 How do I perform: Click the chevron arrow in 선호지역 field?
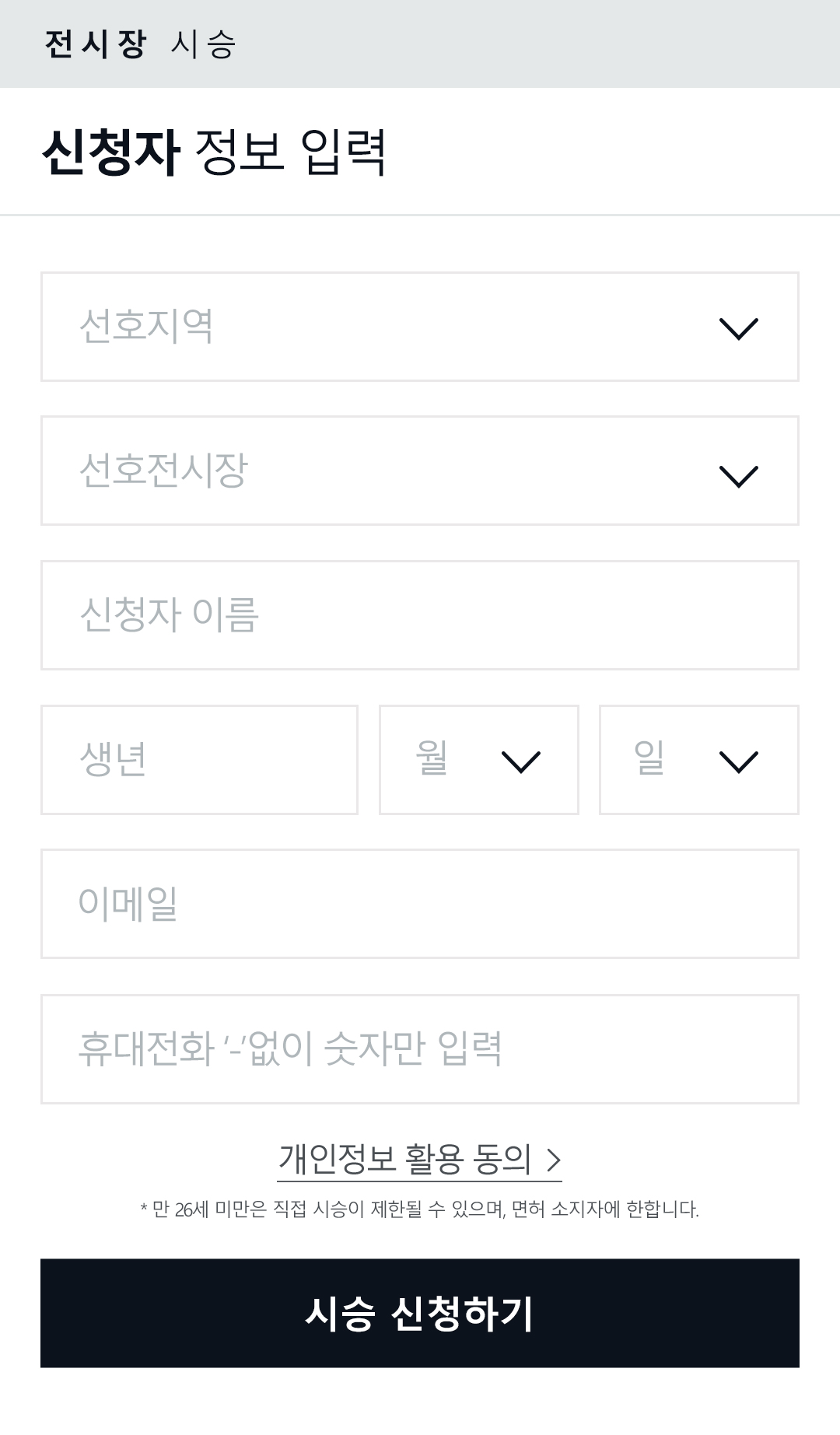[738, 328]
